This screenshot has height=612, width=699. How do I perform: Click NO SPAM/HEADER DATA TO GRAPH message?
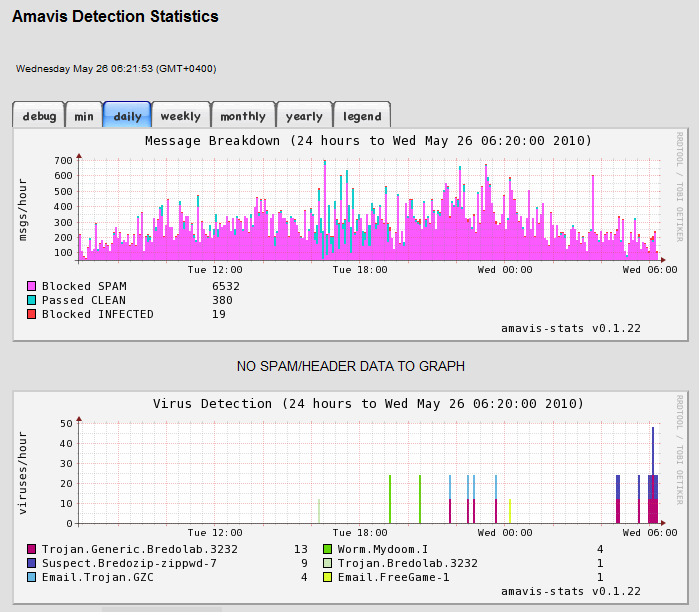(x=350, y=366)
